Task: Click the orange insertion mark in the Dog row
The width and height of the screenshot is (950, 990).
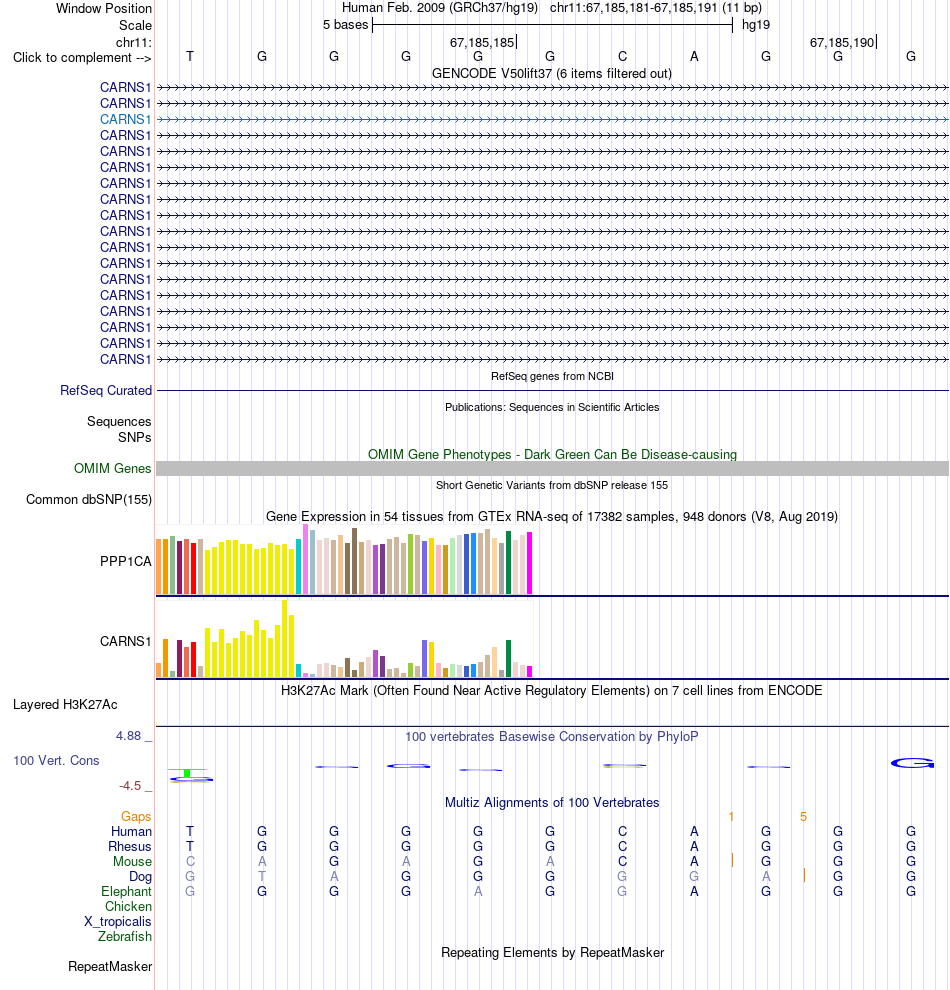Action: (x=804, y=876)
